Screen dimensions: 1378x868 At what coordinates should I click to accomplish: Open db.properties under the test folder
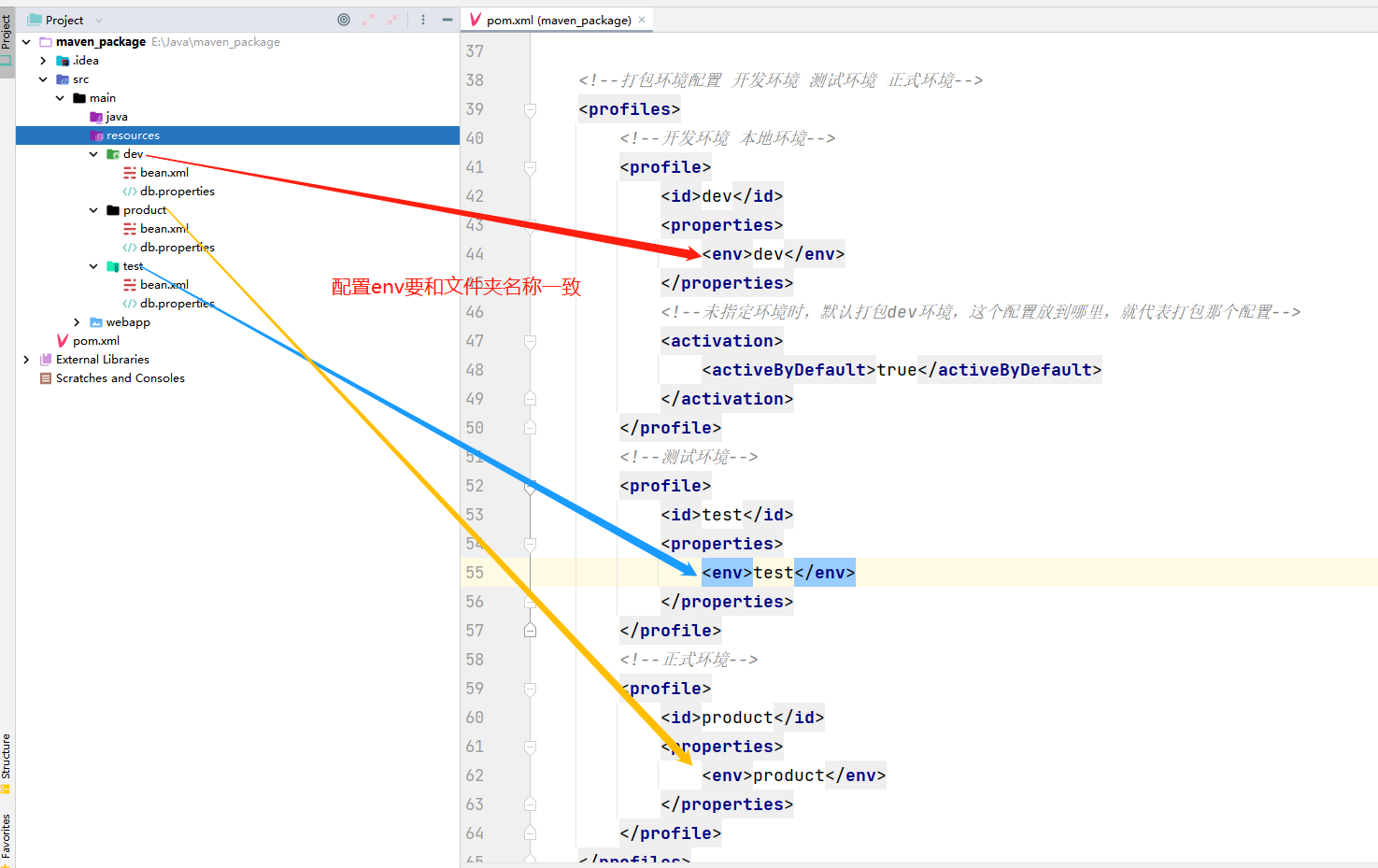coord(177,304)
